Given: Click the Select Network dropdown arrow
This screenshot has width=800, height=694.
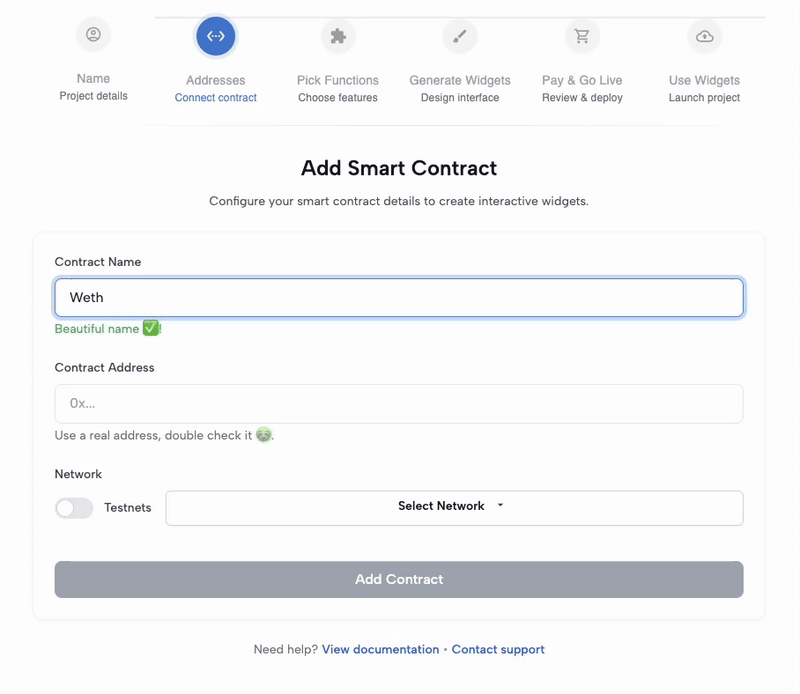Looking at the screenshot, I should pos(501,506).
